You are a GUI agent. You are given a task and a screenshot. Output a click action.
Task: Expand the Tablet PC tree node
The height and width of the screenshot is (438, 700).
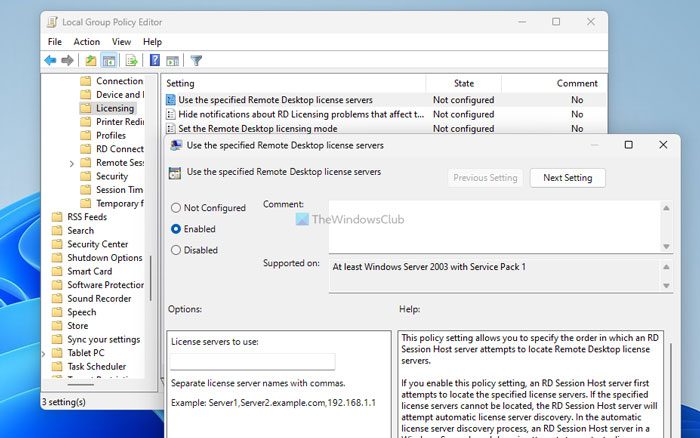(x=43, y=354)
